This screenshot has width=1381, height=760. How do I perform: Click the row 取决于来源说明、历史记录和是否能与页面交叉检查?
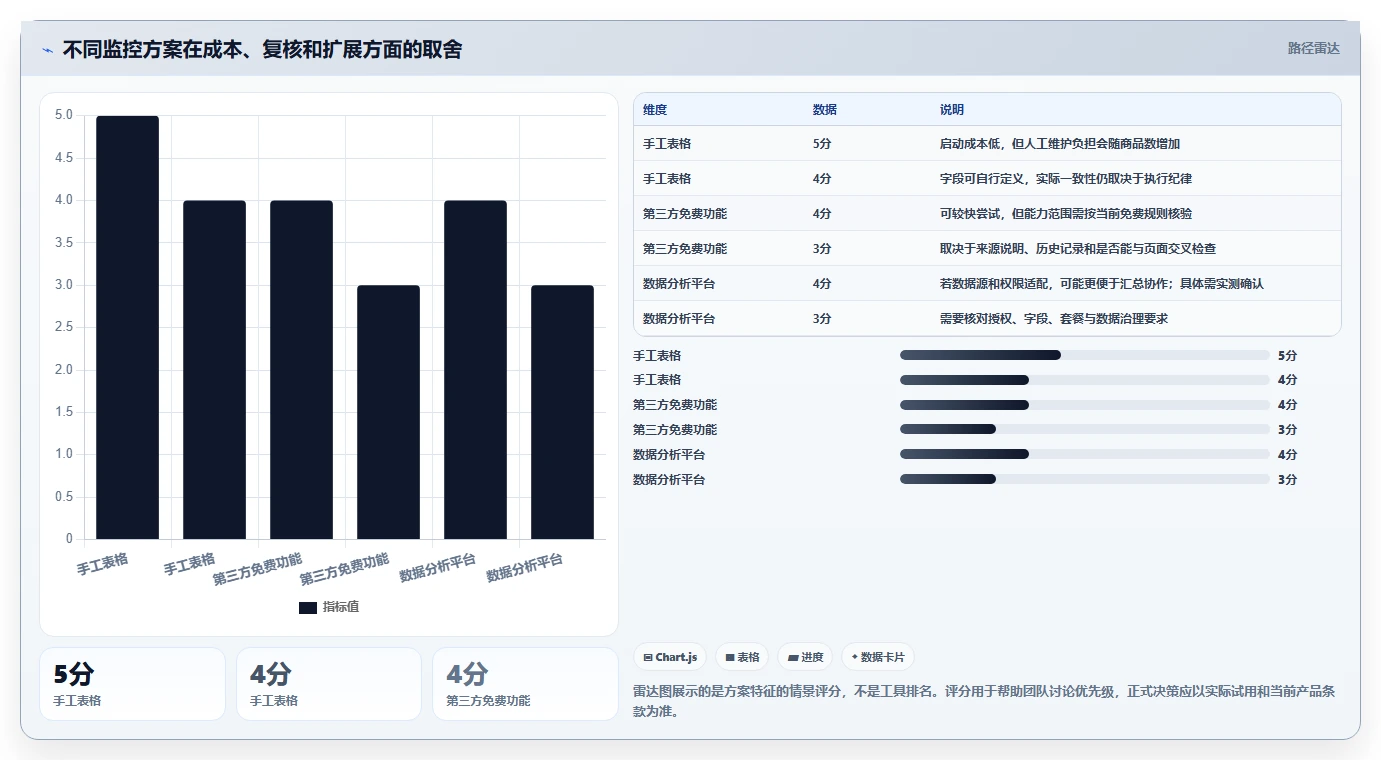[987, 249]
